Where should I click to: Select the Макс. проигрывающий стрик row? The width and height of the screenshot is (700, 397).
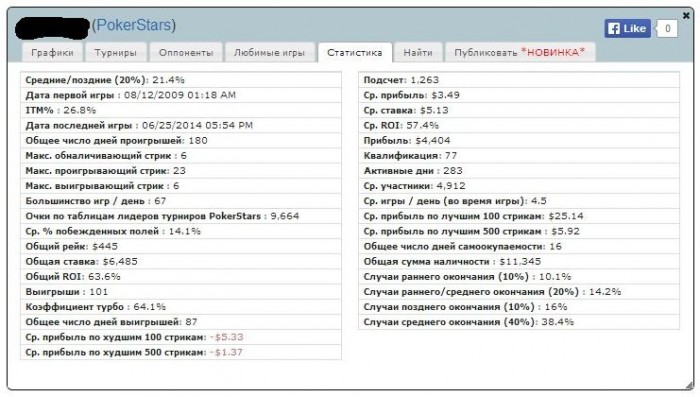[181, 171]
